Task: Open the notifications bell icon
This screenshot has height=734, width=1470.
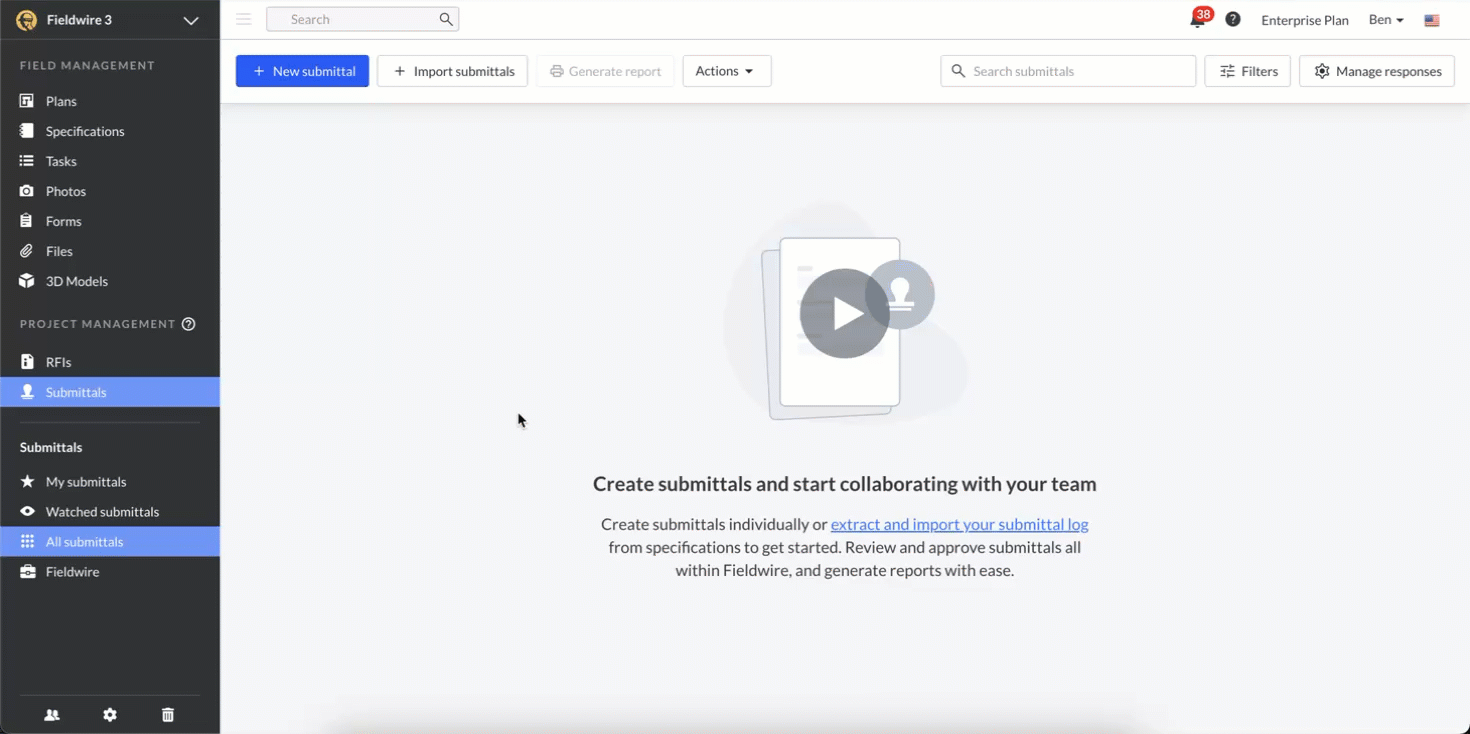Action: click(1197, 20)
